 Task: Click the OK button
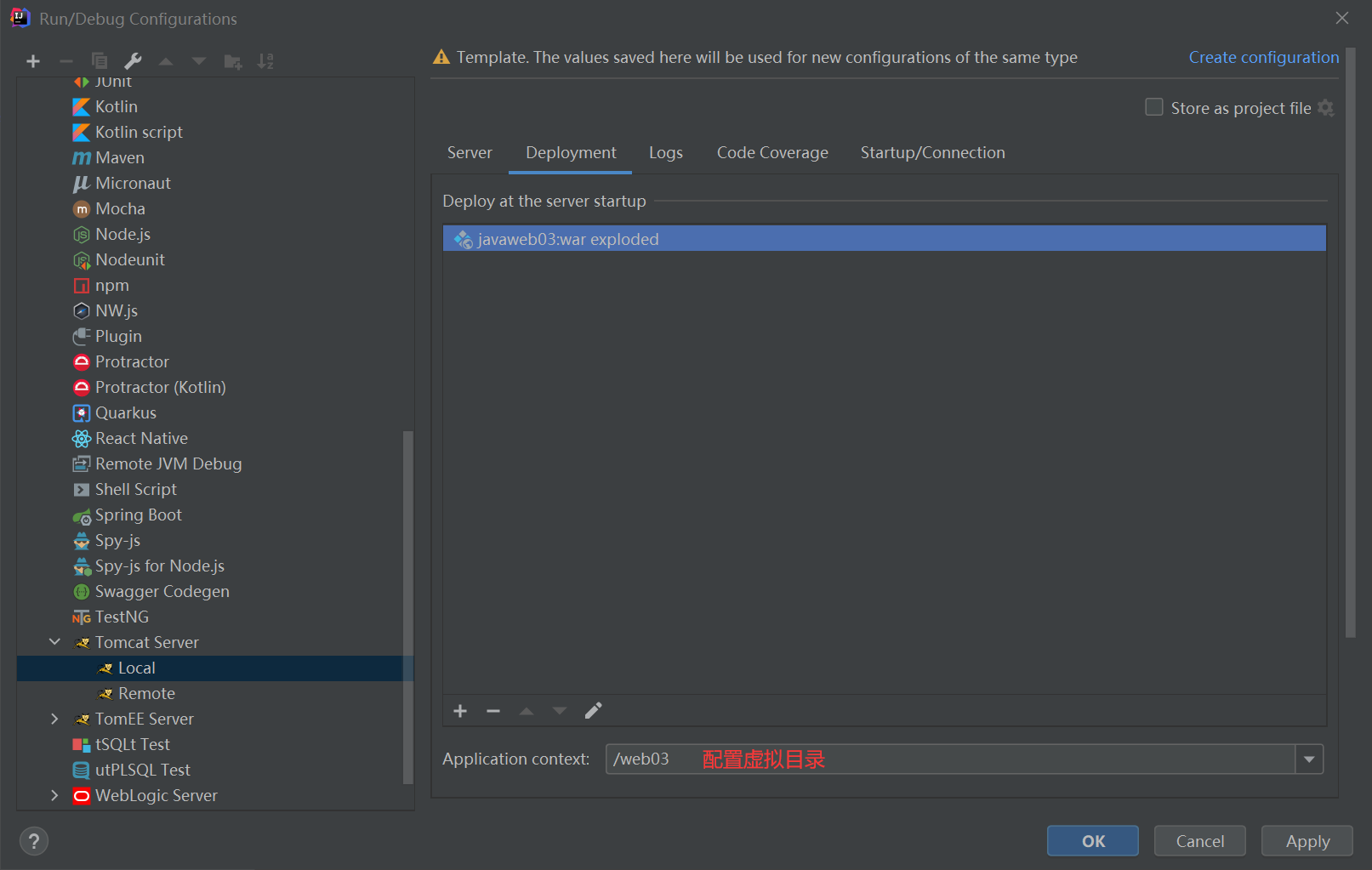point(1093,841)
